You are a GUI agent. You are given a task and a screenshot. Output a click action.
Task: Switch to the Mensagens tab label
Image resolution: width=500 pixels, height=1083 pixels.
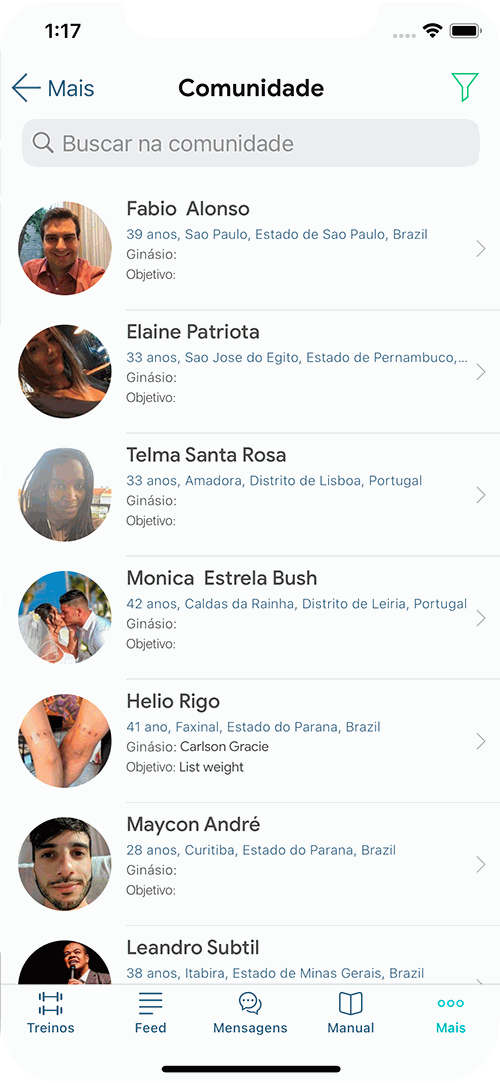click(x=250, y=1028)
